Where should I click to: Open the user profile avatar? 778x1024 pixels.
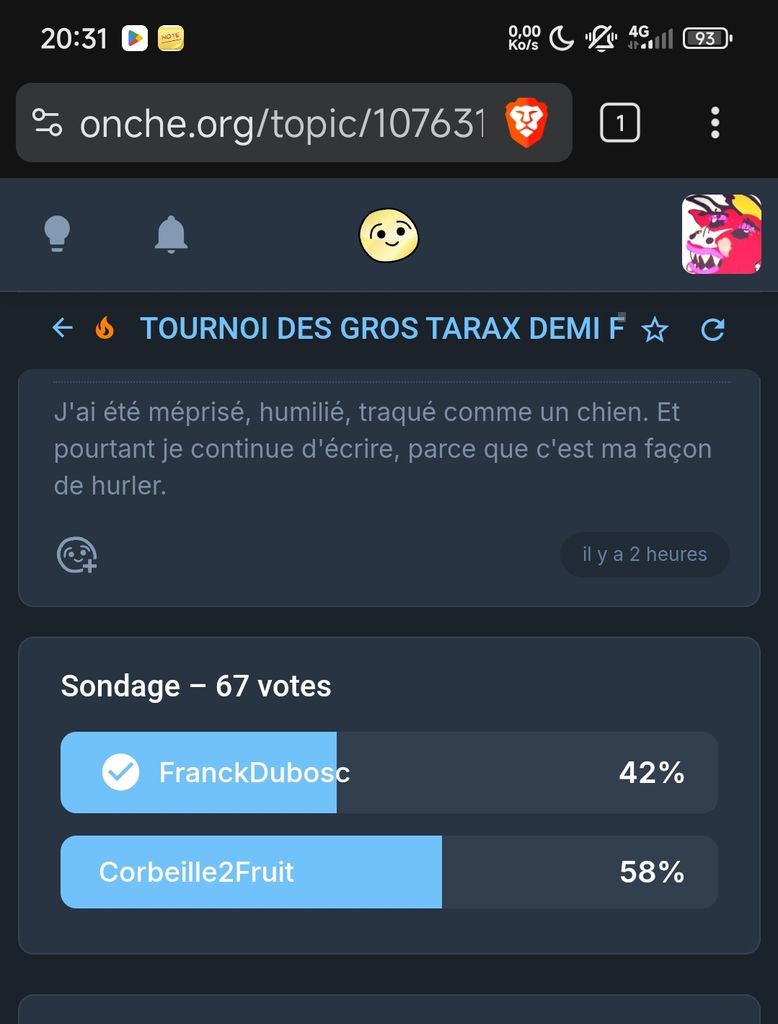(x=721, y=234)
